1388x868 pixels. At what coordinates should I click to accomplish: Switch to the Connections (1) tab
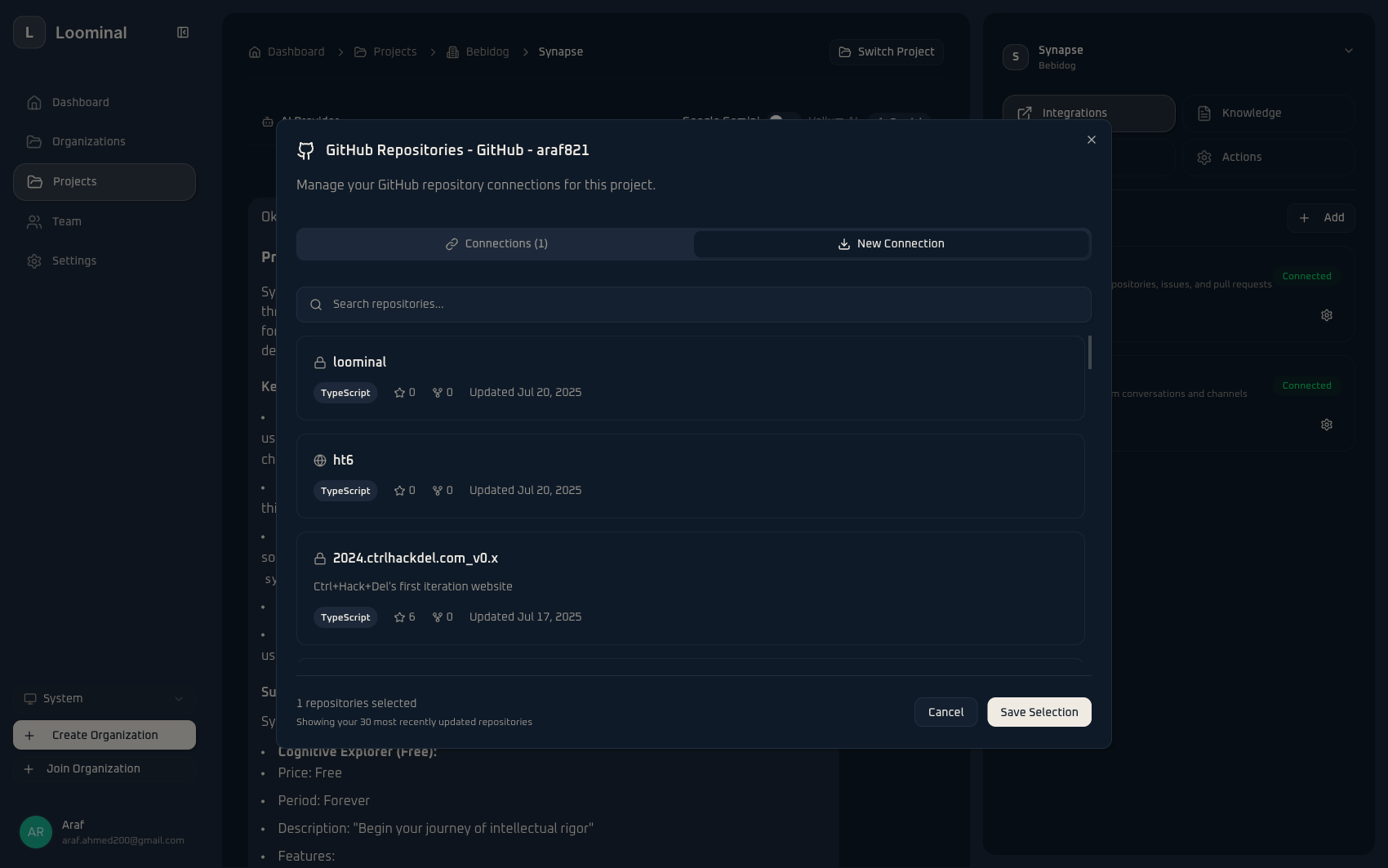496,243
